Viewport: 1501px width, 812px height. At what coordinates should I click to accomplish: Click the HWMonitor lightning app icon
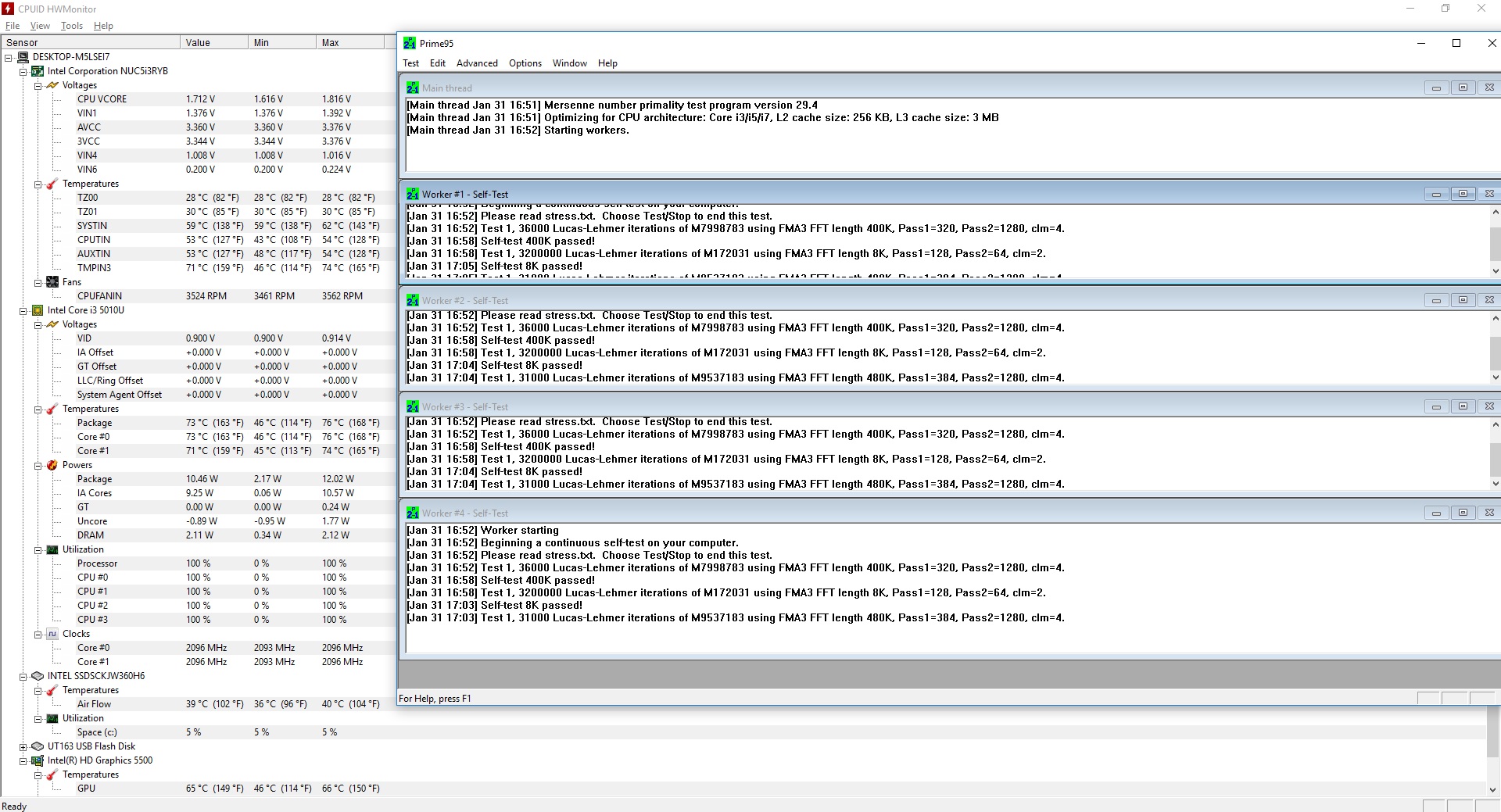tap(8, 9)
